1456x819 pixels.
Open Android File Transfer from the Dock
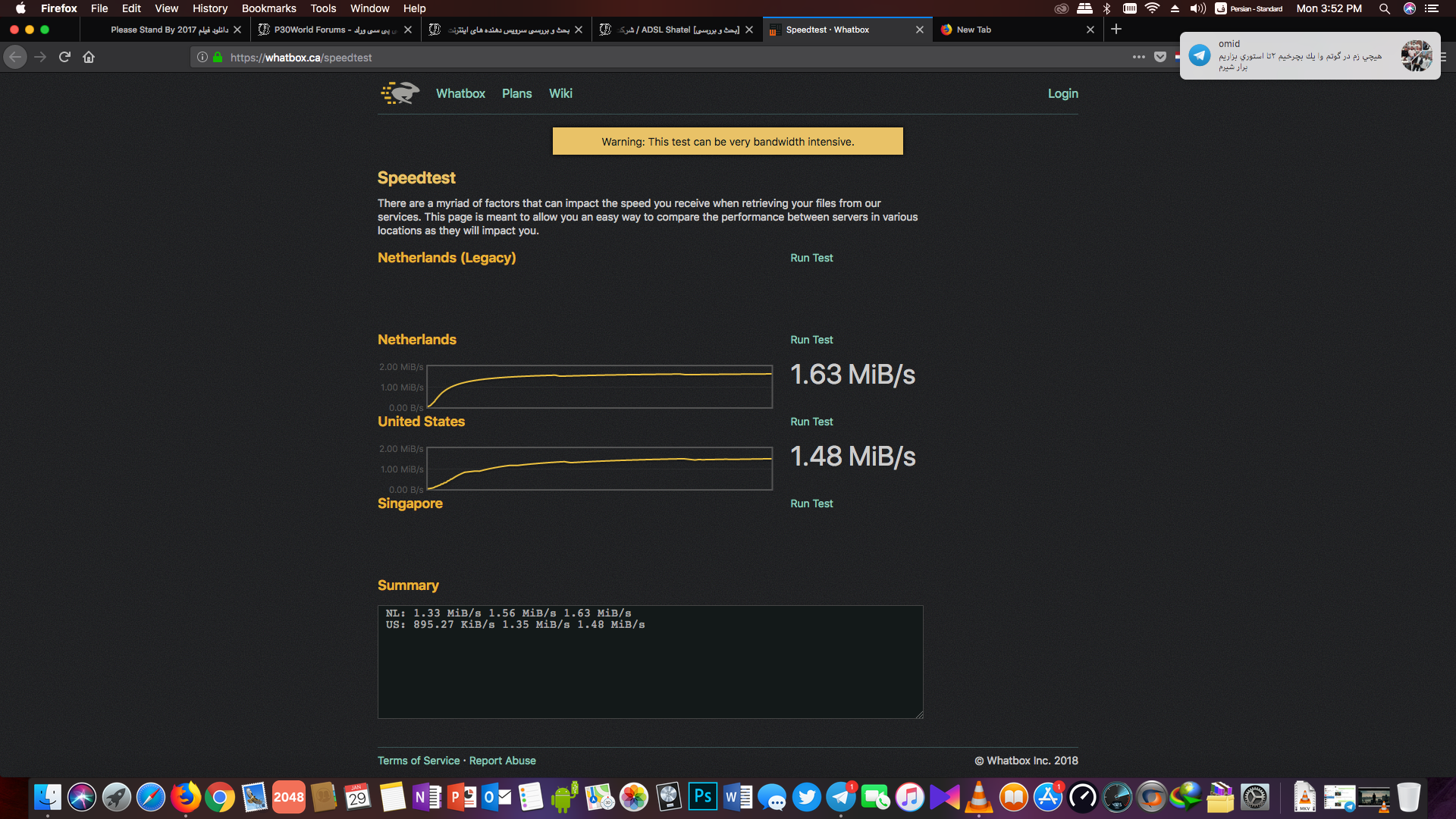point(565,797)
